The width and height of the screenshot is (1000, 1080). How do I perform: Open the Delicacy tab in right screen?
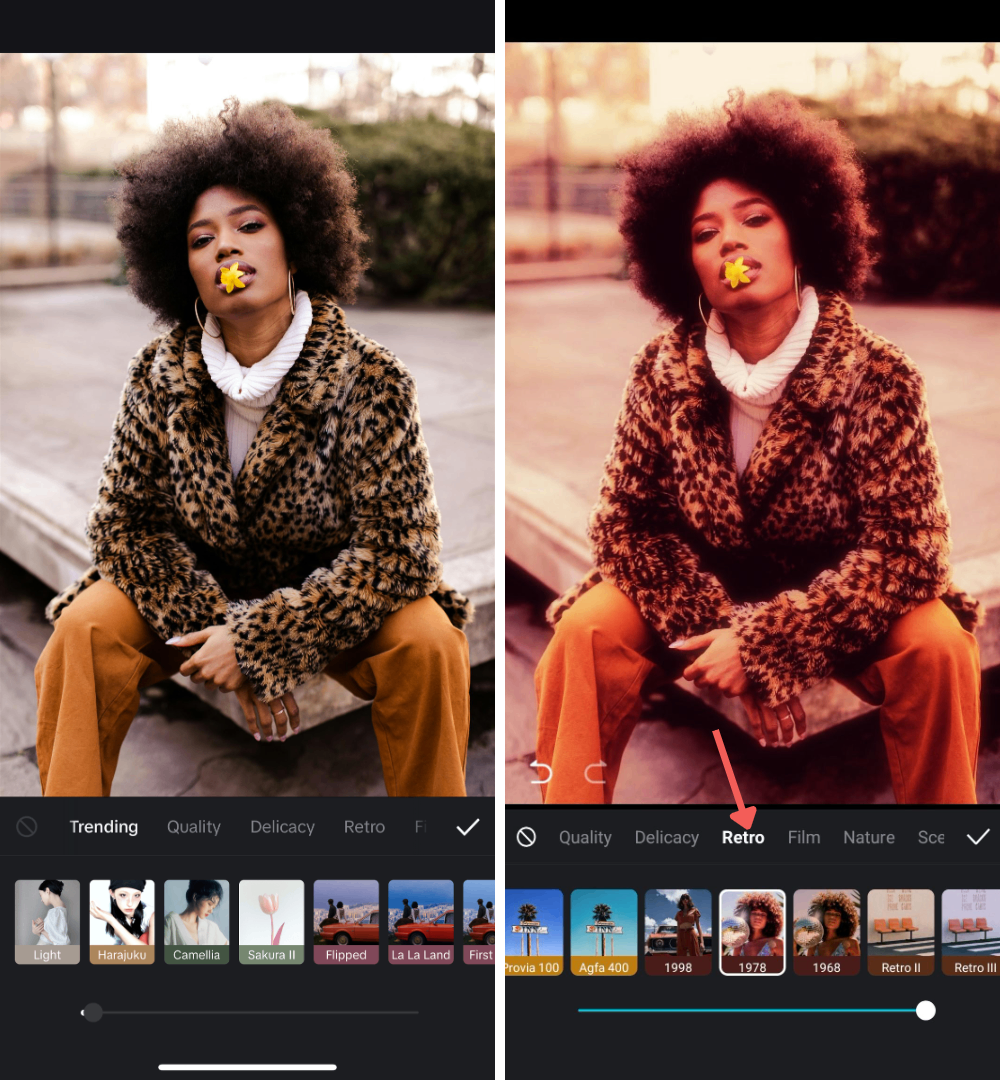point(667,838)
